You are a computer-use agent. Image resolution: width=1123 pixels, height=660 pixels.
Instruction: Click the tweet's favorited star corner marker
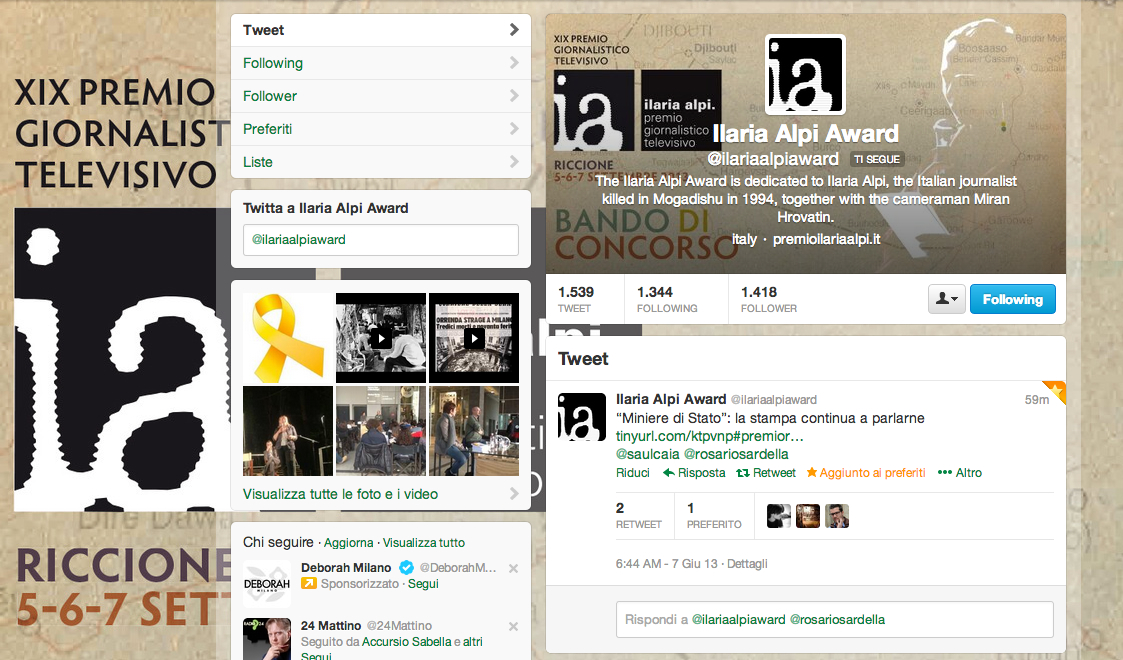point(1056,391)
